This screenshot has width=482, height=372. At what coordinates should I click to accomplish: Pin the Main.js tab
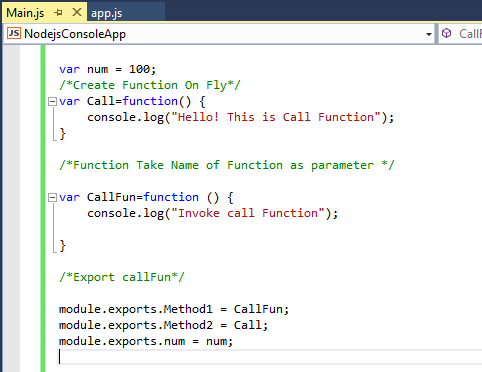[x=59, y=13]
